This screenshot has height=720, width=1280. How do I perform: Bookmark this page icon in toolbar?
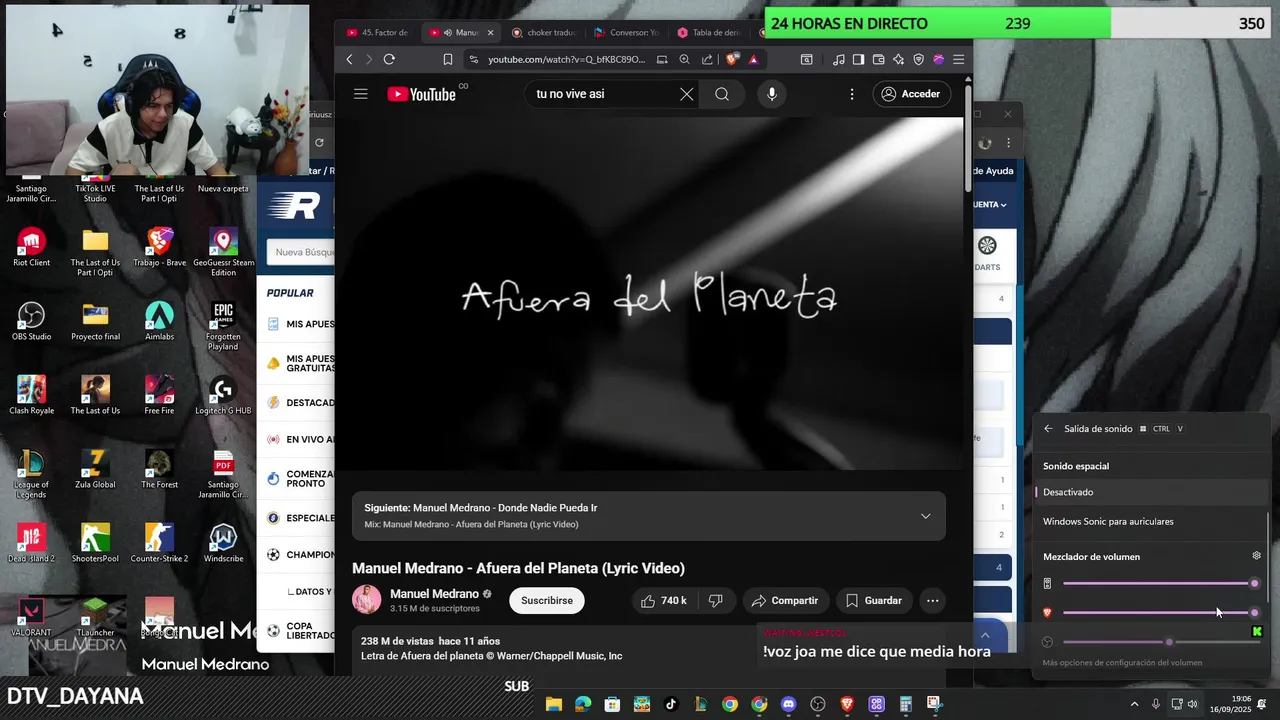coord(448,59)
